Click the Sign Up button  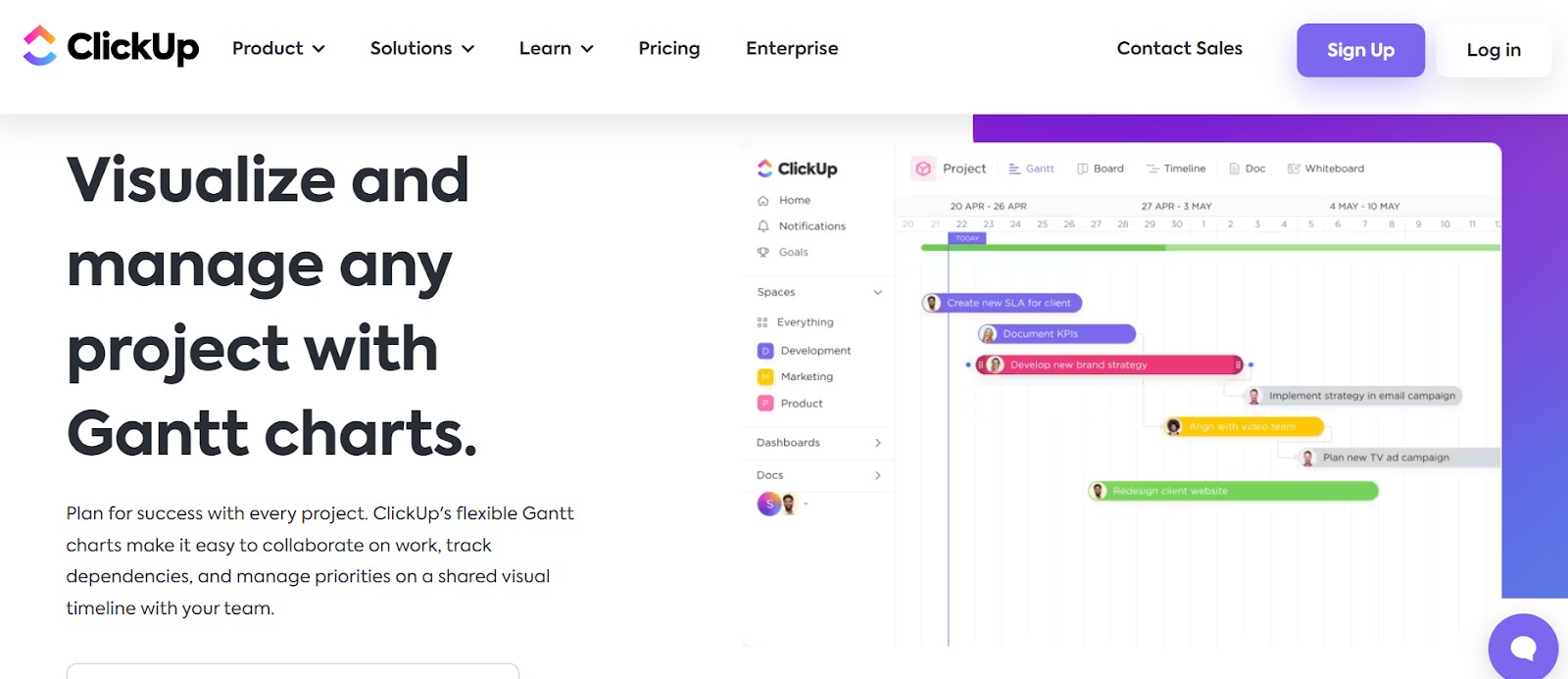tap(1360, 50)
